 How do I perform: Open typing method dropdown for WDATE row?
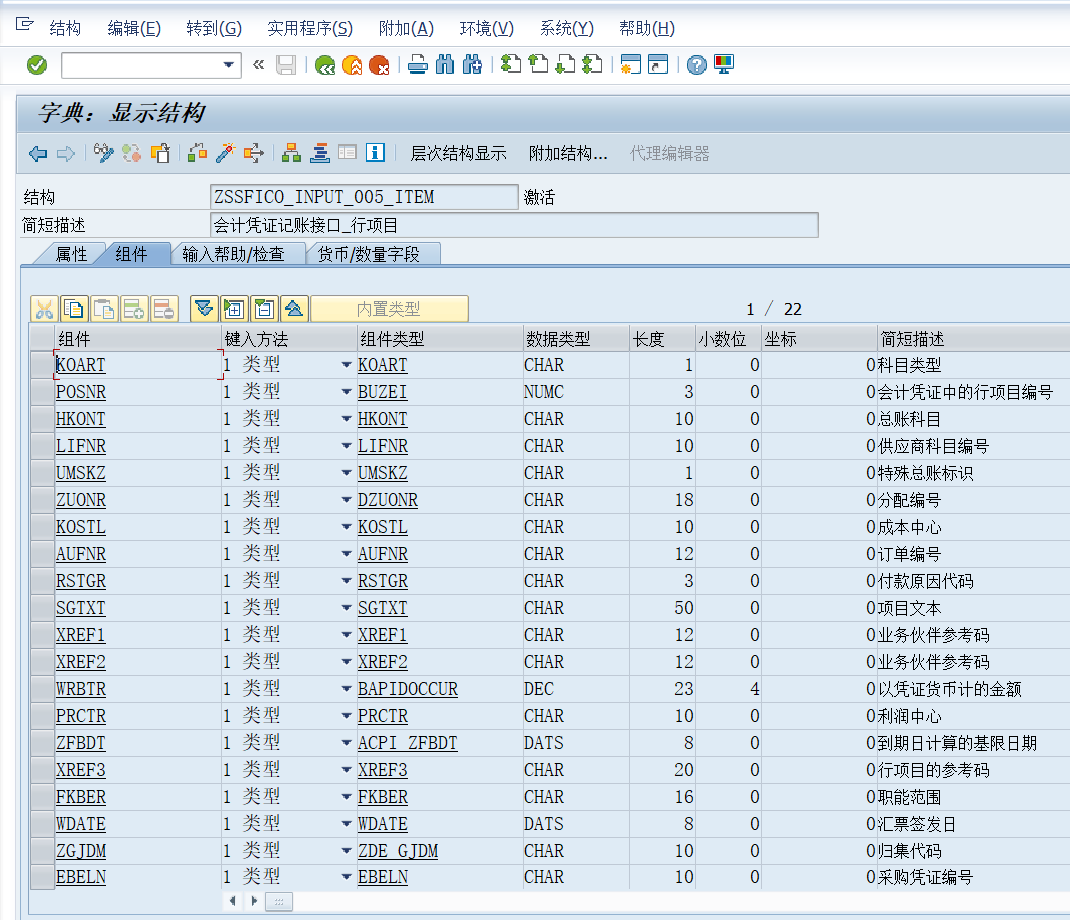point(347,824)
